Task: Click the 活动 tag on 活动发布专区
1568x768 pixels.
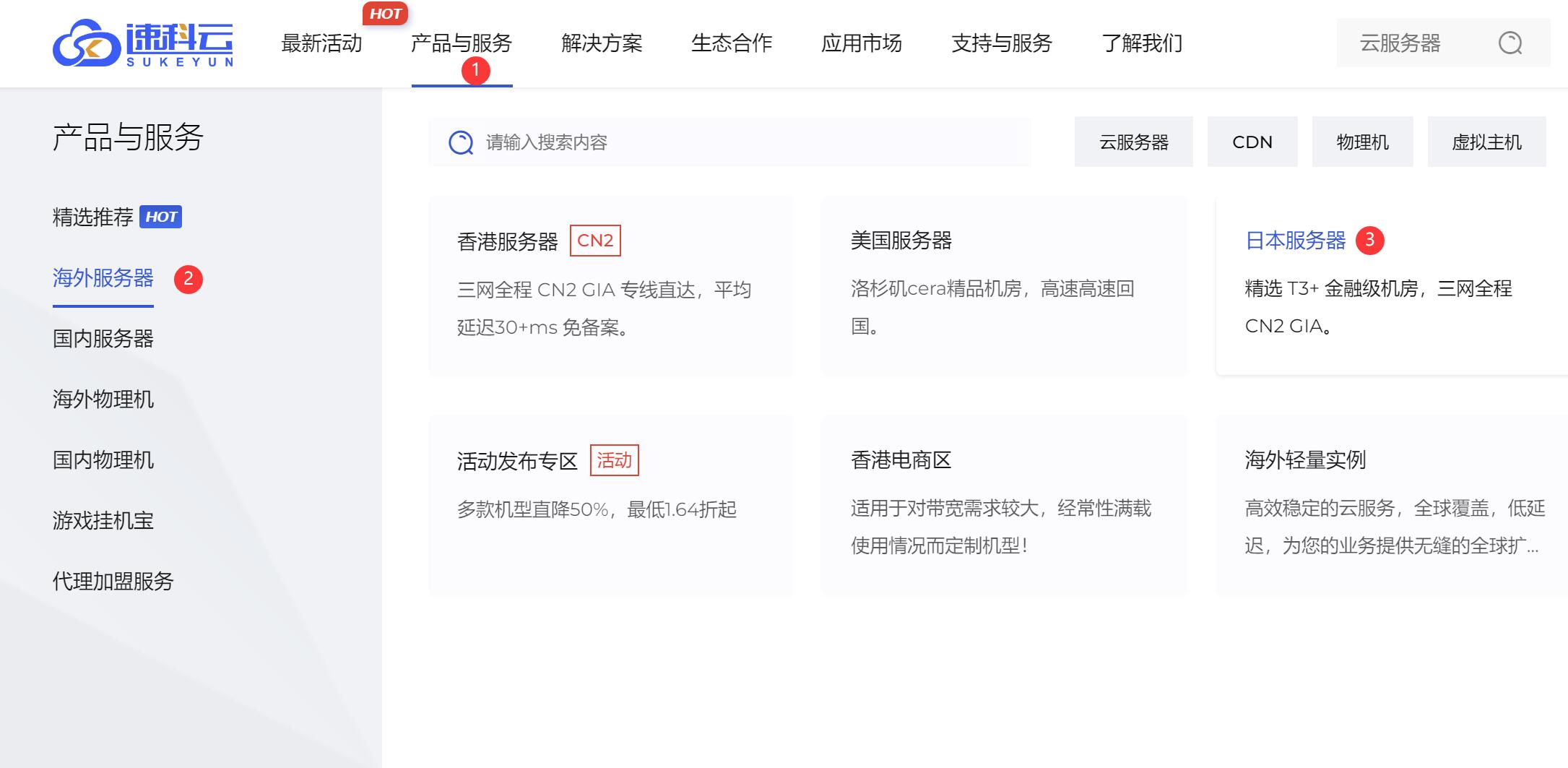Action: 615,460
